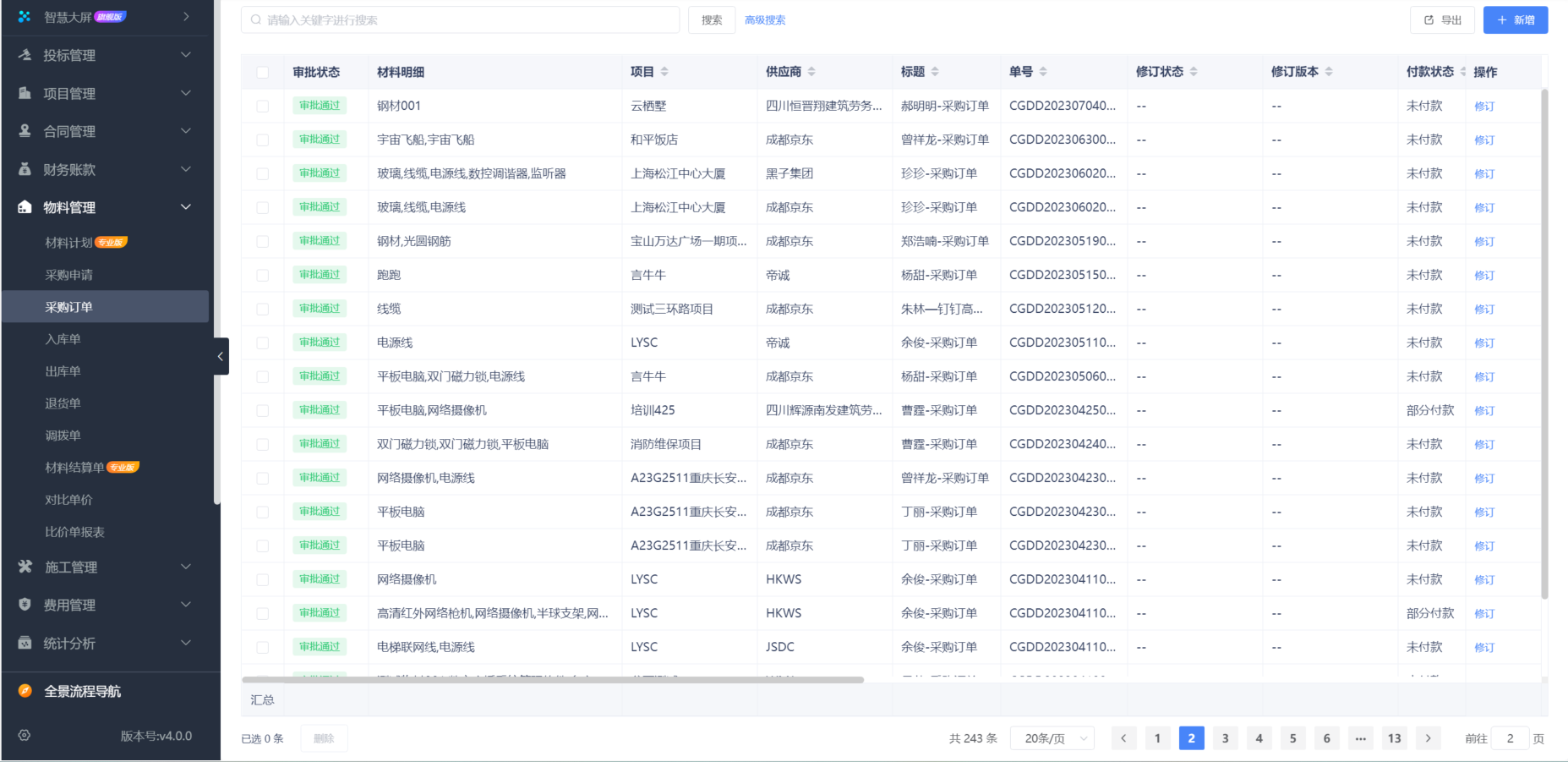This screenshot has height=762, width=1568.
Task: Check the select-all checkbox in table header
Action: [262, 73]
